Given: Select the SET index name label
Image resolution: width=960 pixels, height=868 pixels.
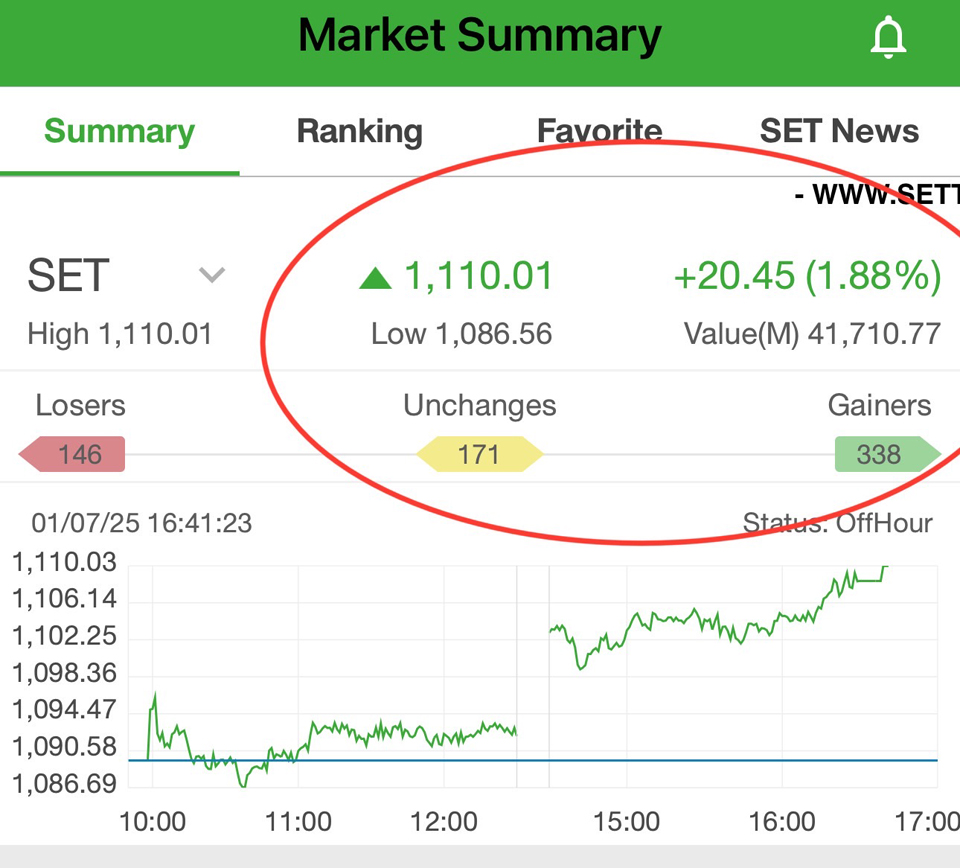Looking at the screenshot, I should 69,275.
